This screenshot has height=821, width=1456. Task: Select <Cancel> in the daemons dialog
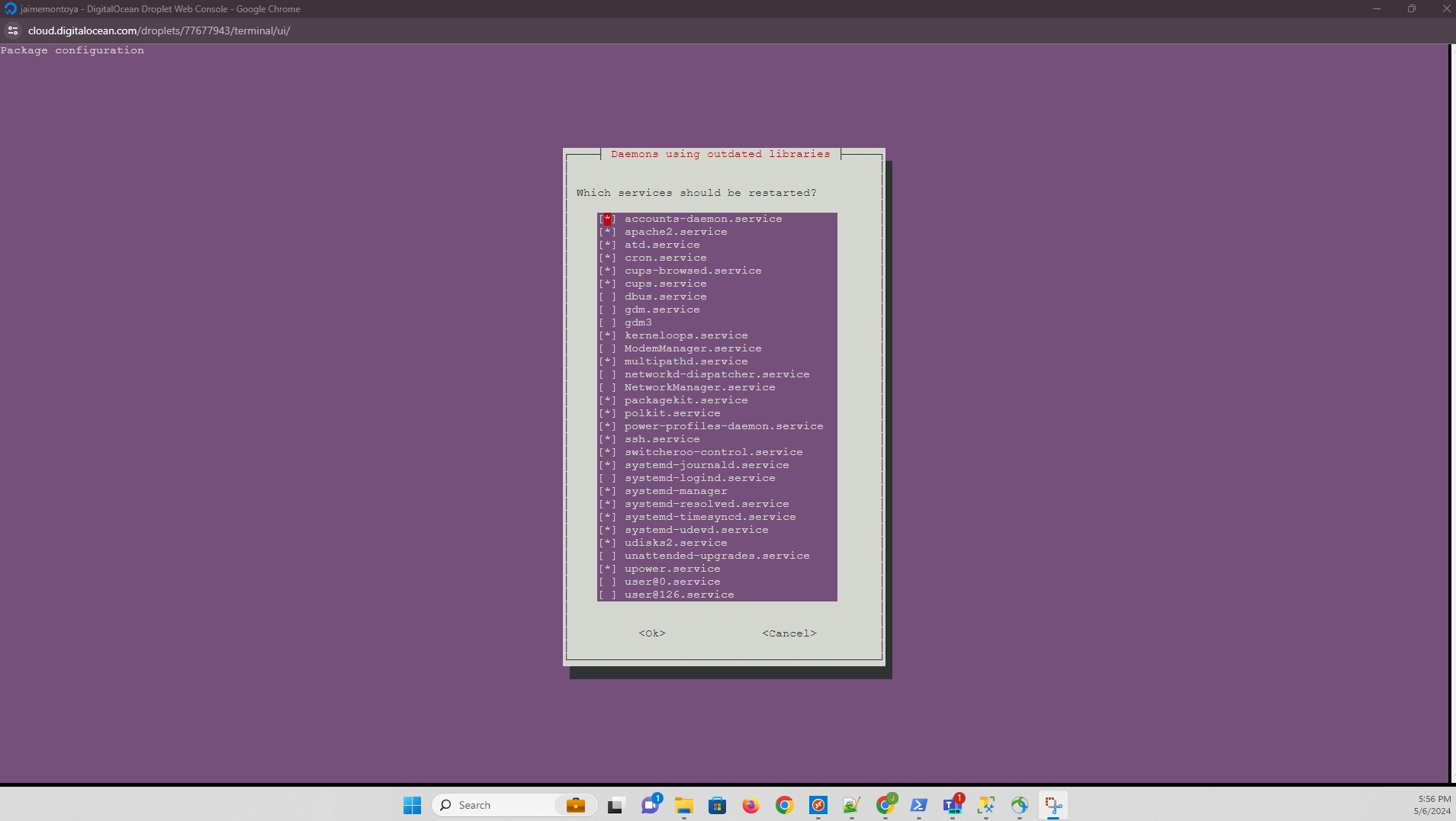(789, 633)
